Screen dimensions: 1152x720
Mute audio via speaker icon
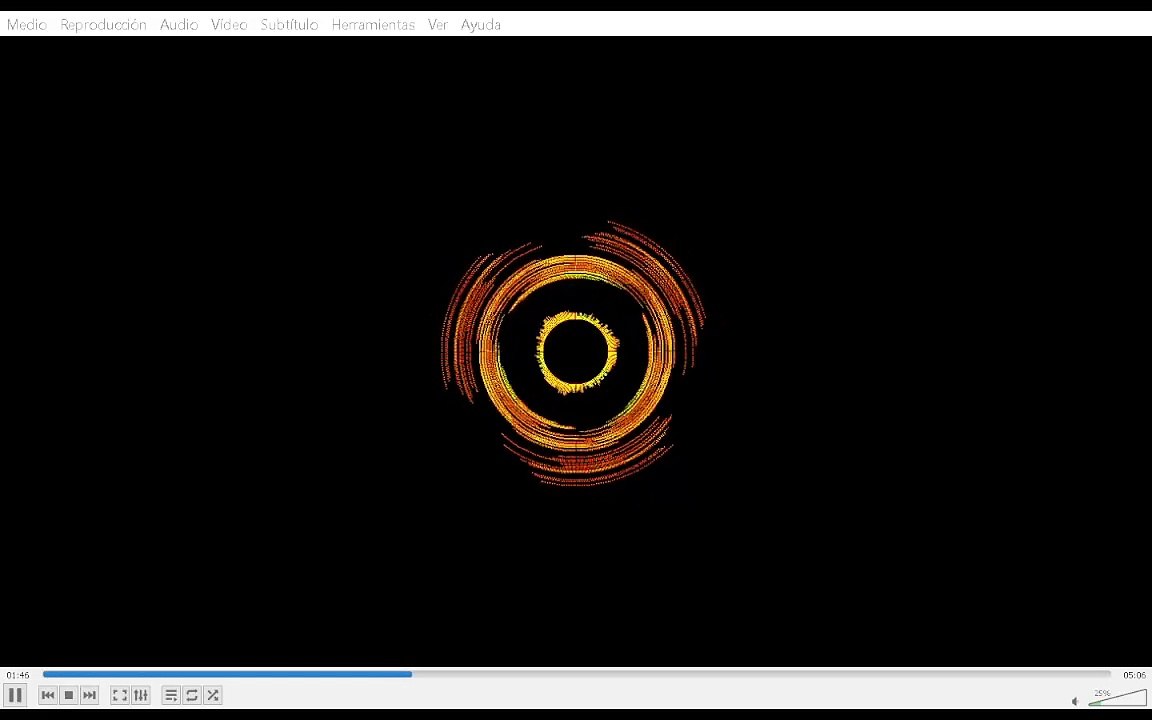(x=1075, y=701)
